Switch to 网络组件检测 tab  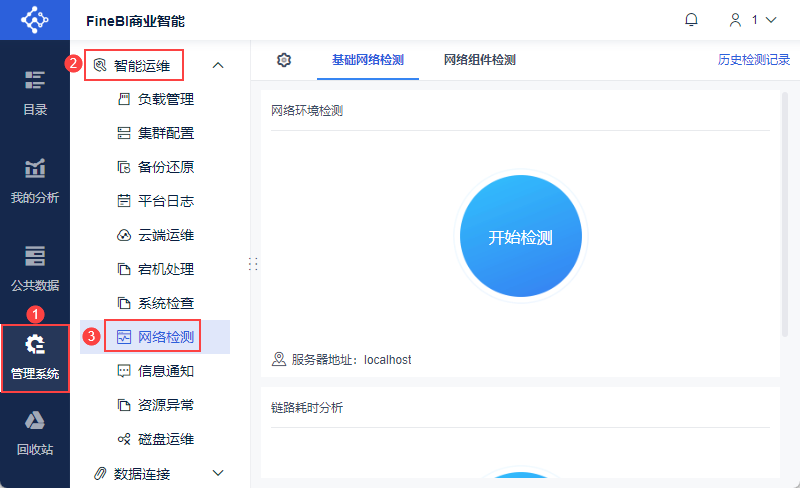pyautogui.click(x=480, y=60)
